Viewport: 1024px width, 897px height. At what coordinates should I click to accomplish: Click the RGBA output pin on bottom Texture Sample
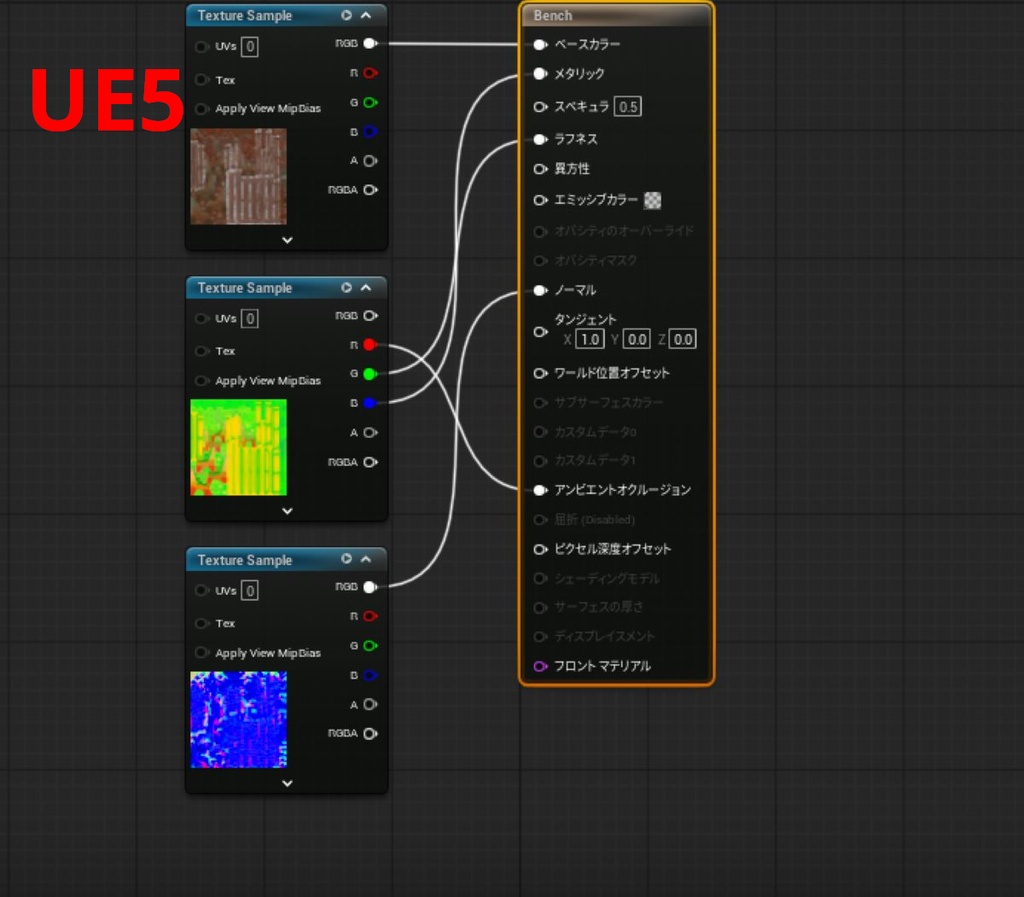click(370, 733)
